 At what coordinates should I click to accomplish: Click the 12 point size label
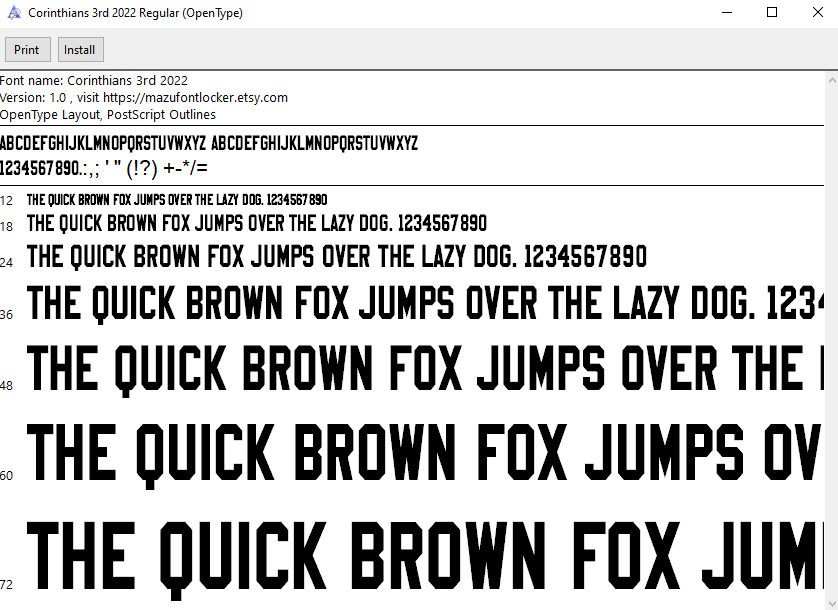(x=7, y=201)
